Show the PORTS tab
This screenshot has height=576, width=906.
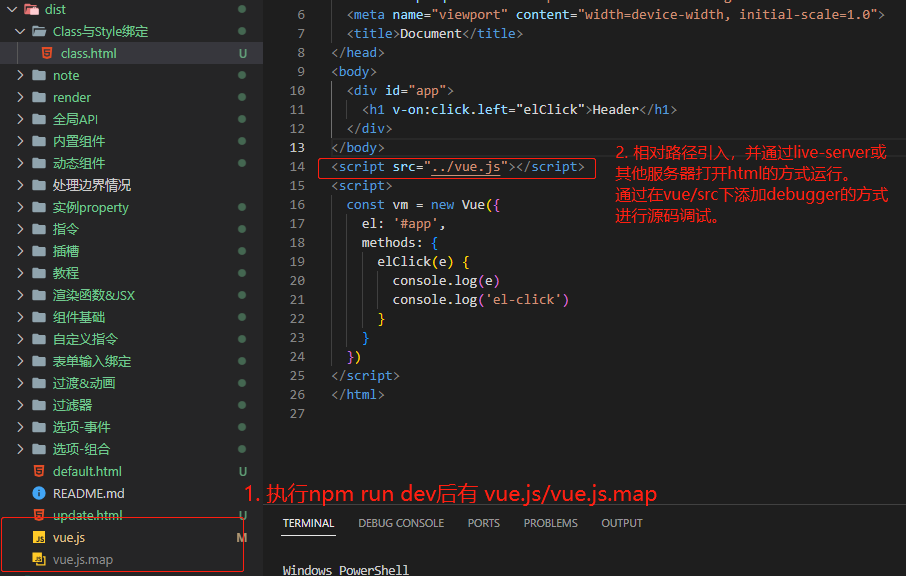coord(483,523)
